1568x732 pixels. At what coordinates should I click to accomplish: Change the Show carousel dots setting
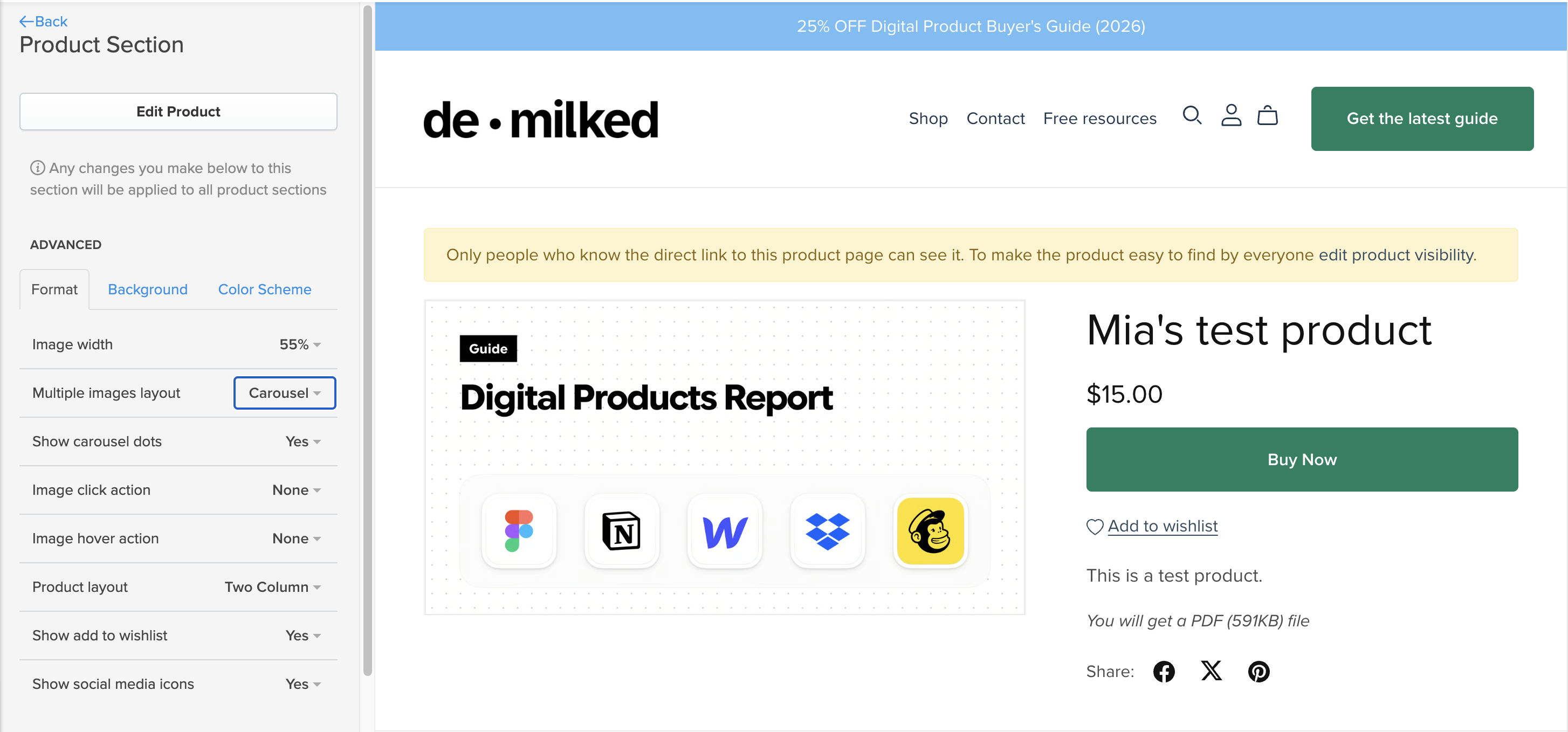(303, 442)
